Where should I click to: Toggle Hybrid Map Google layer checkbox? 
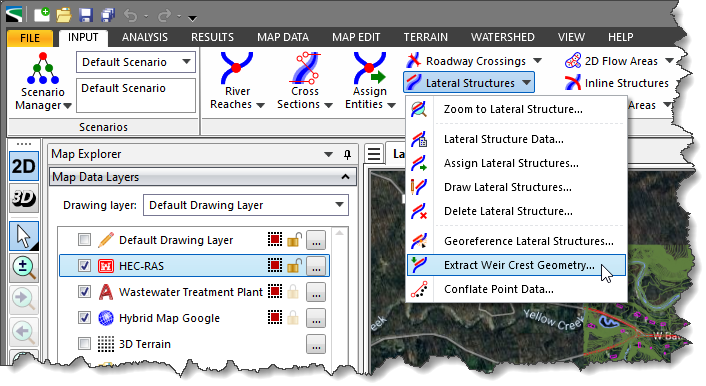(84, 318)
